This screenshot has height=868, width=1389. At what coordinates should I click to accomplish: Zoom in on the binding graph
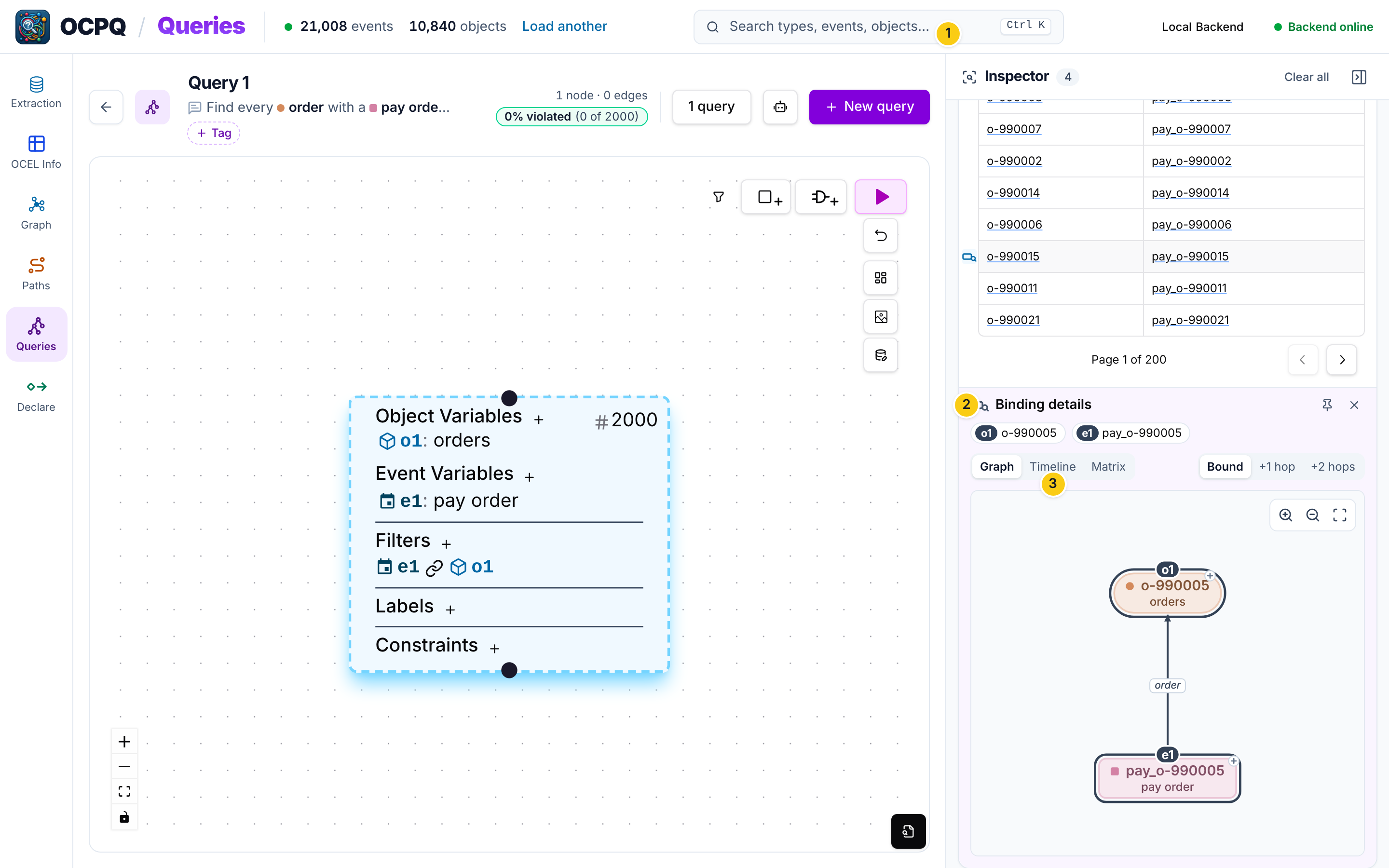tap(1286, 515)
